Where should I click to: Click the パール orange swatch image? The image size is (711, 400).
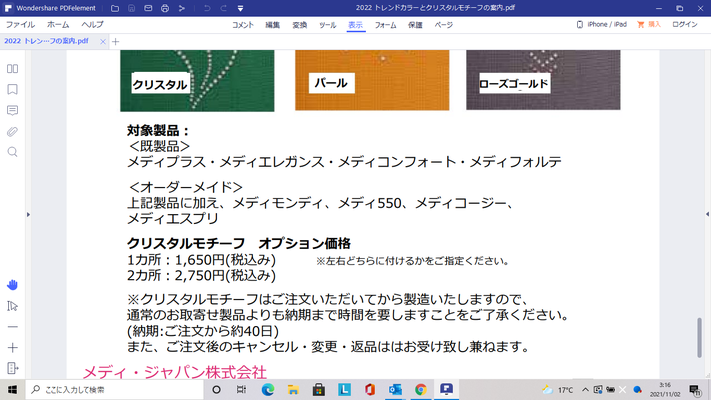(372, 80)
